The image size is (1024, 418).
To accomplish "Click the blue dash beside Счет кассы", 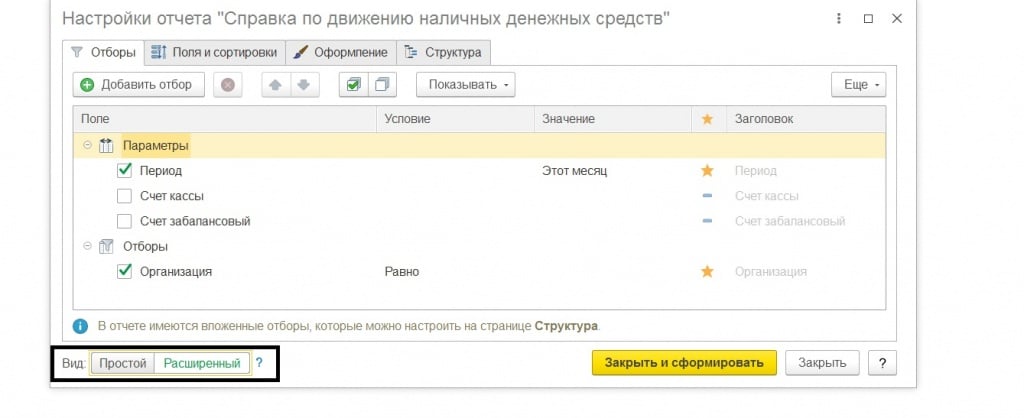I will tap(708, 196).
